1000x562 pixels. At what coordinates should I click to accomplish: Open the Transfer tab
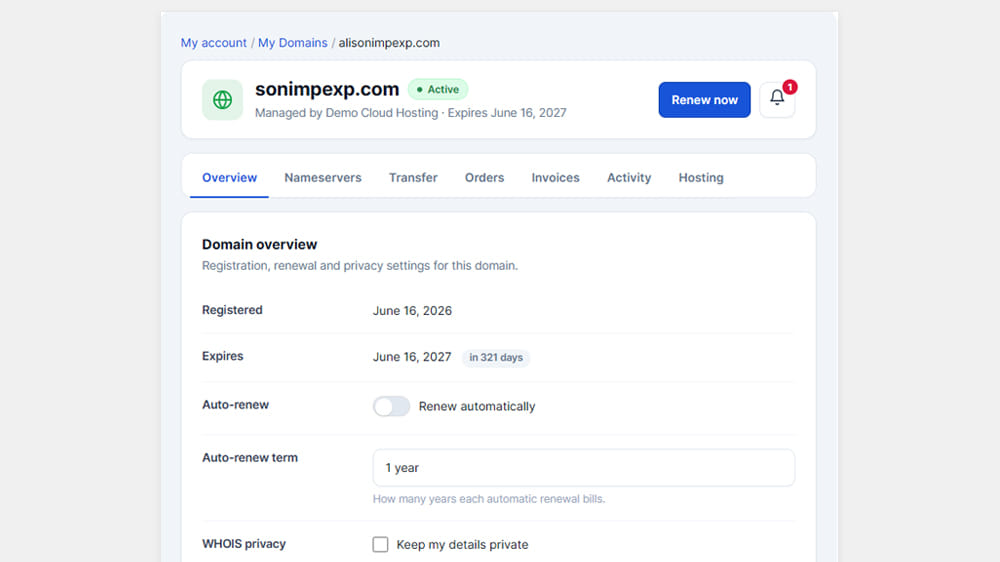coord(413,178)
